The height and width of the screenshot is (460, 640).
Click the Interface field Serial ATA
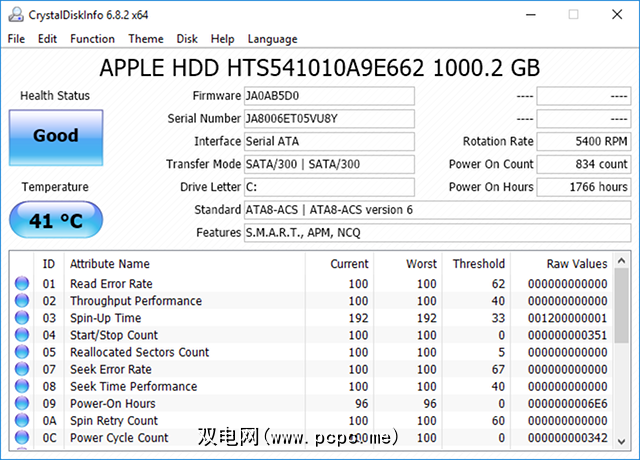point(329,142)
